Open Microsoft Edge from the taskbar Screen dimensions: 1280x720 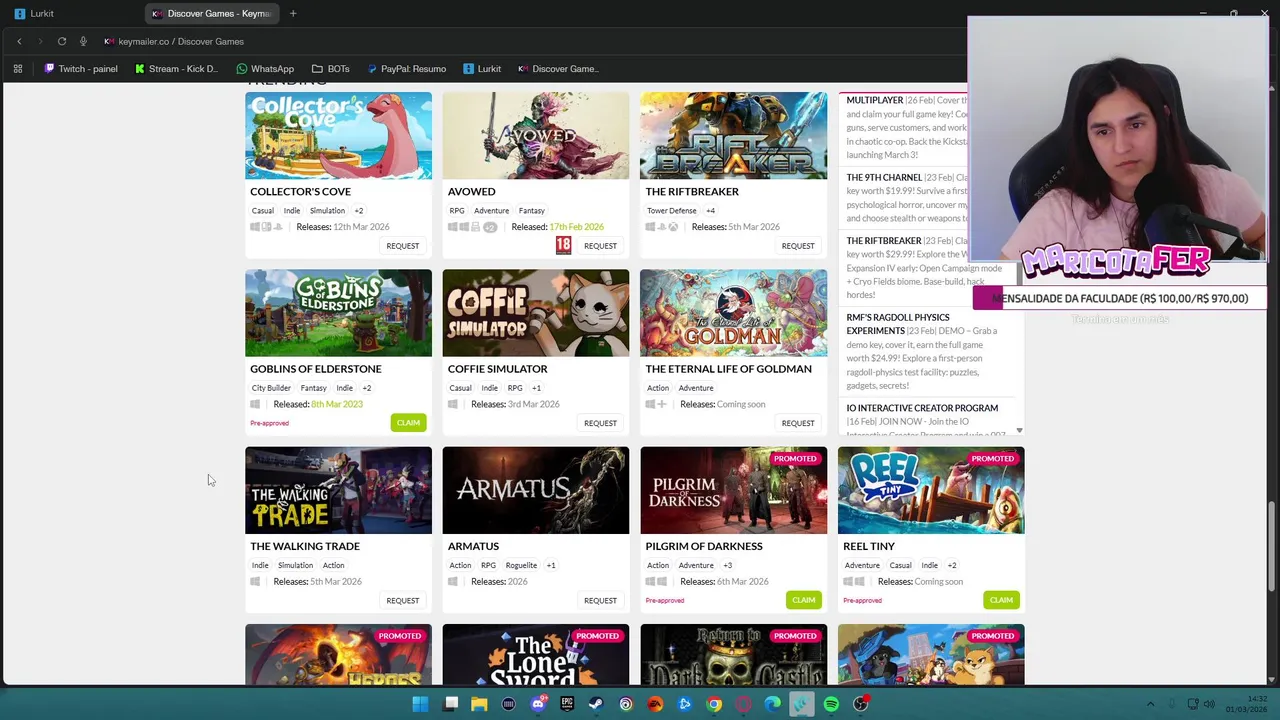(x=772, y=704)
